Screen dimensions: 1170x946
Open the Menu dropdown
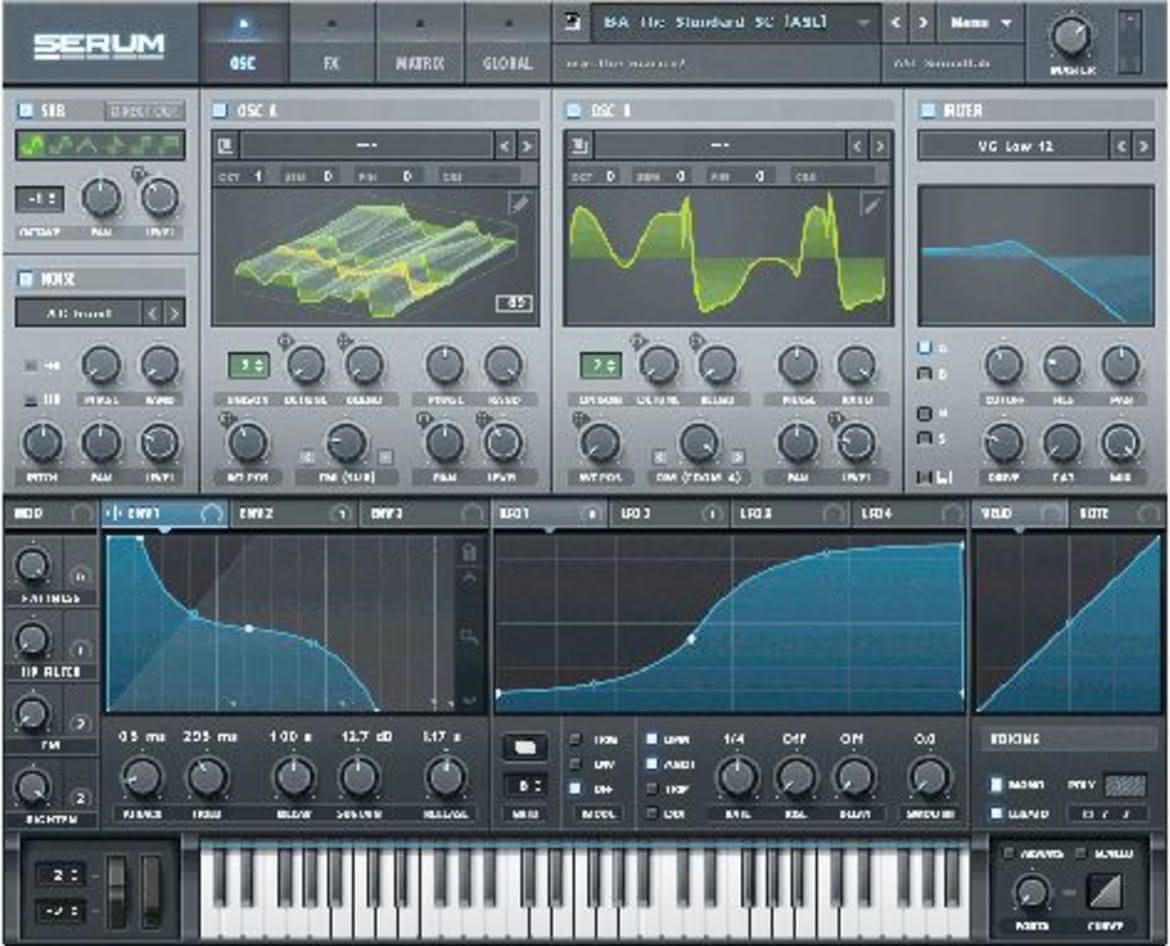(980, 23)
